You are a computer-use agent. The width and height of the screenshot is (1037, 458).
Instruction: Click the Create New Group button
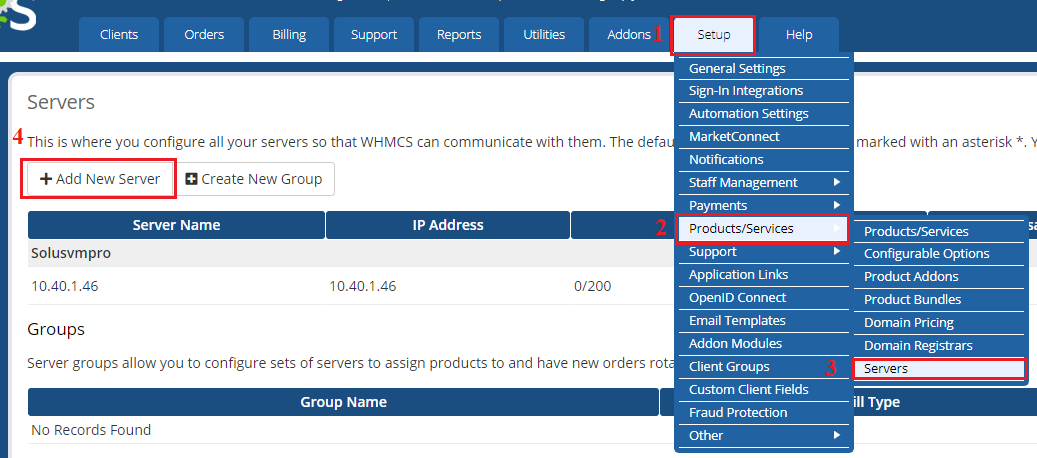[254, 179]
